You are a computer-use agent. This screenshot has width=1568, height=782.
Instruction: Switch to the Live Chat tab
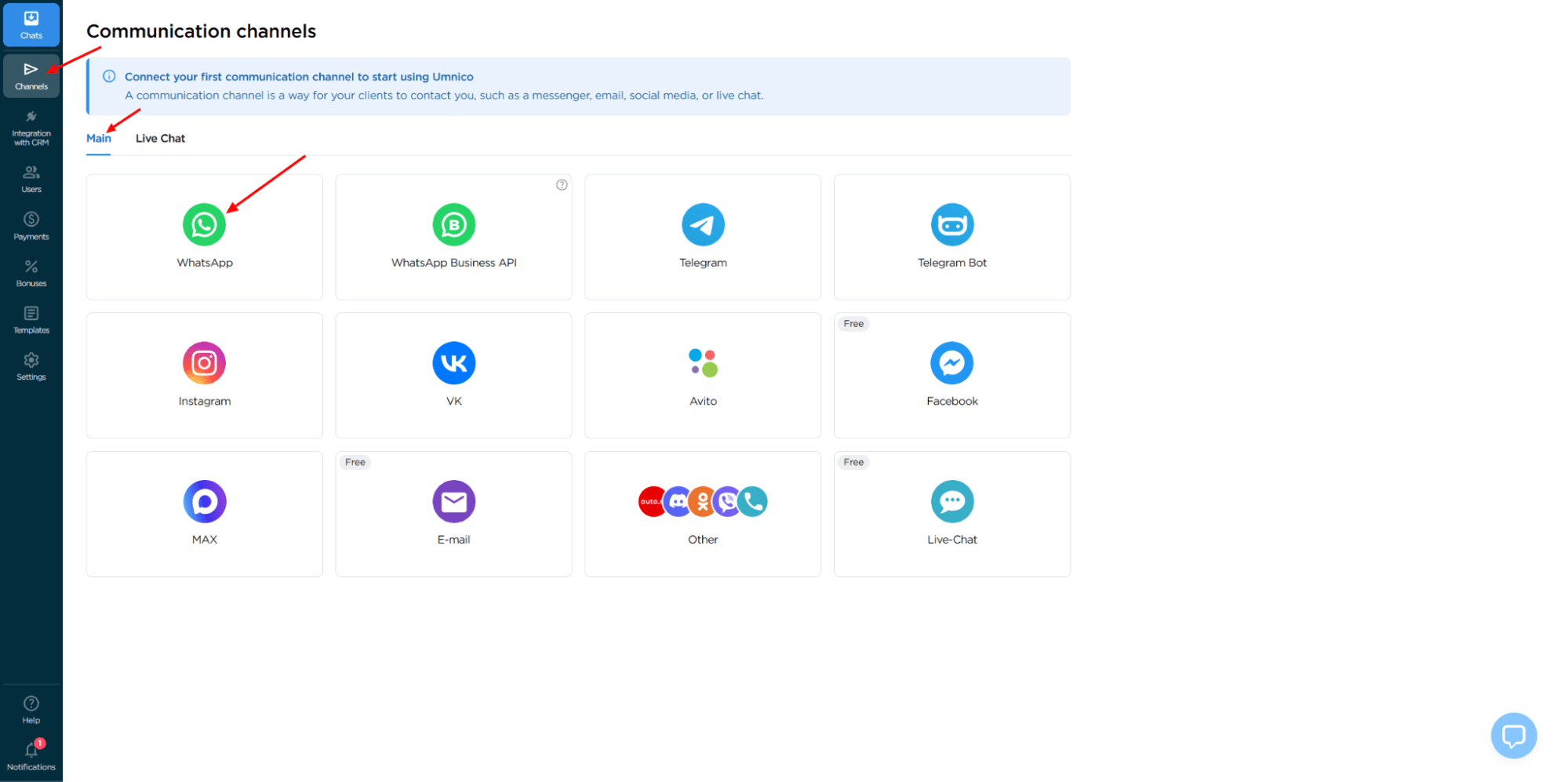click(x=160, y=138)
